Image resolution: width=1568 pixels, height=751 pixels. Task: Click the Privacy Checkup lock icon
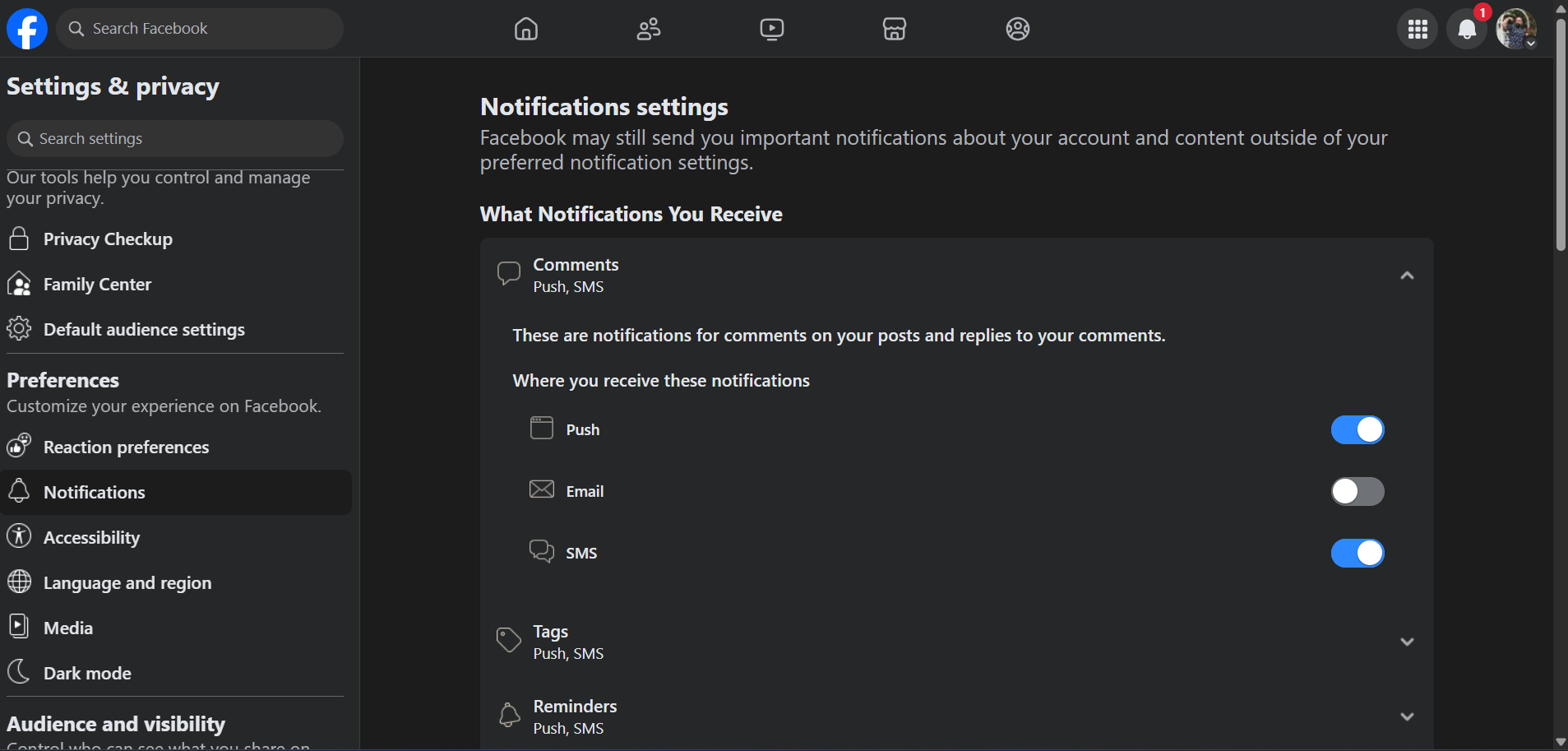coord(19,239)
